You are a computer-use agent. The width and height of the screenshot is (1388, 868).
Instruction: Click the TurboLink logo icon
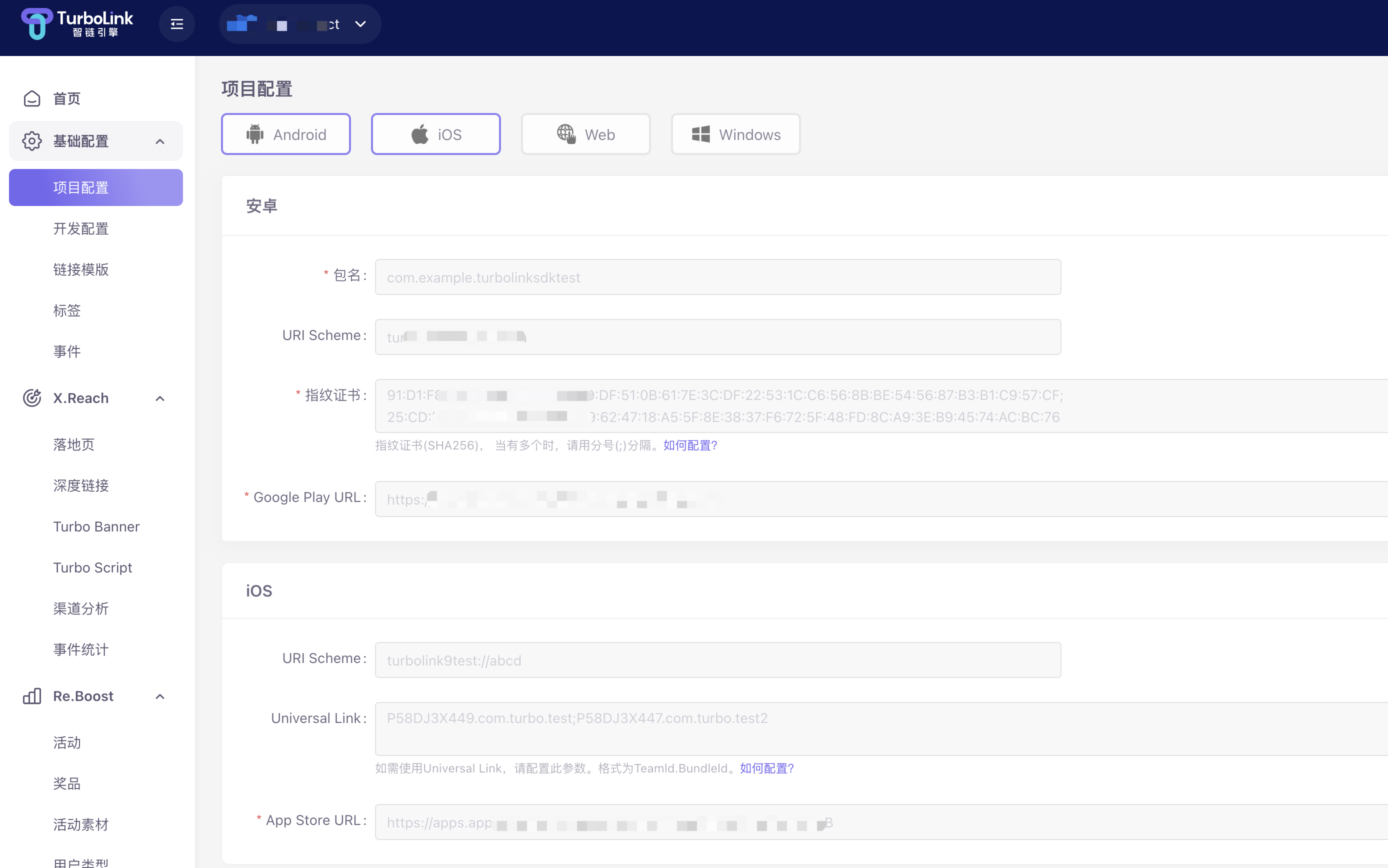[36, 23]
